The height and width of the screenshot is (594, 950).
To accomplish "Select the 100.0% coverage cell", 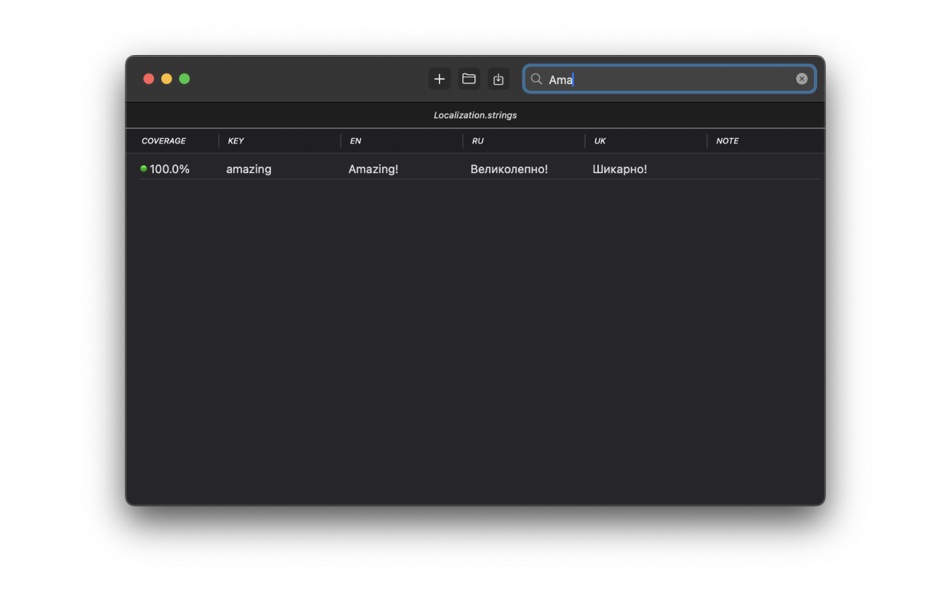I will coord(169,169).
